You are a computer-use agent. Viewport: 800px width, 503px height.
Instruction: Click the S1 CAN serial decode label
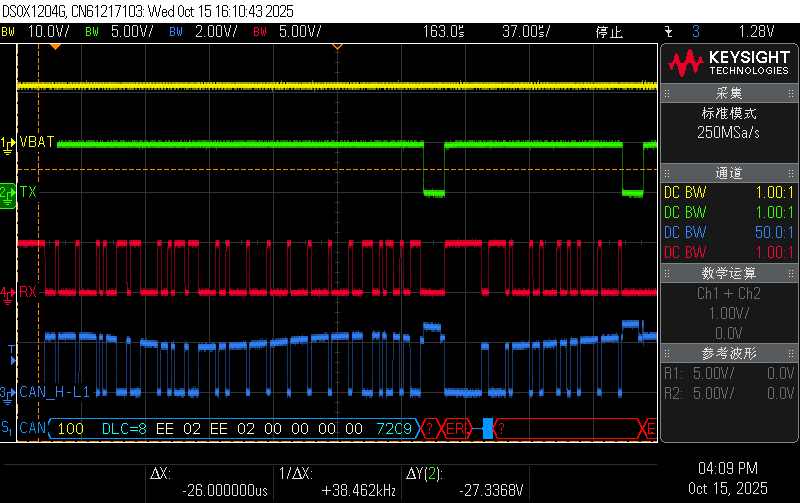pyautogui.click(x=8, y=428)
